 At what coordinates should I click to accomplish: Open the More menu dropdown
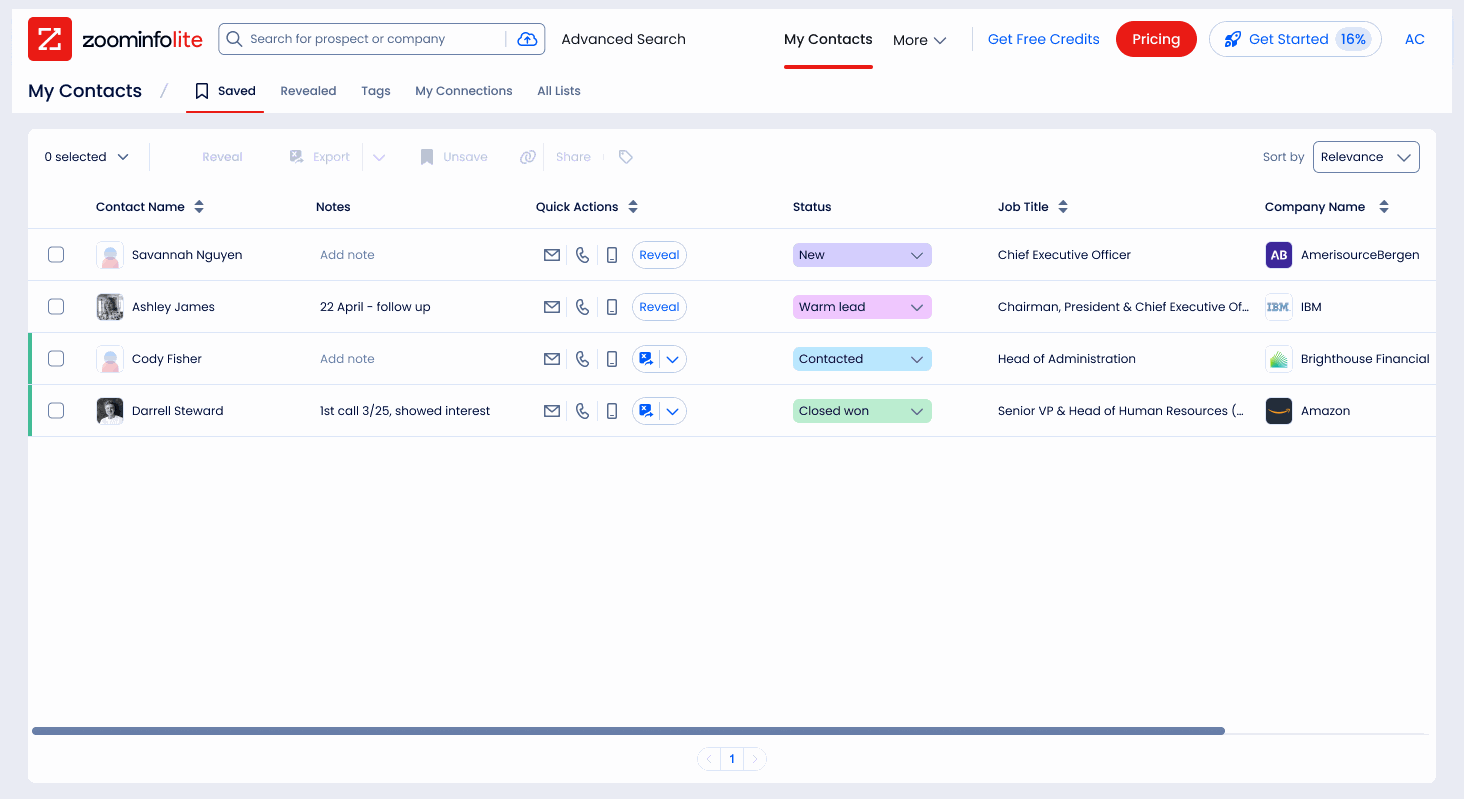[x=919, y=40]
